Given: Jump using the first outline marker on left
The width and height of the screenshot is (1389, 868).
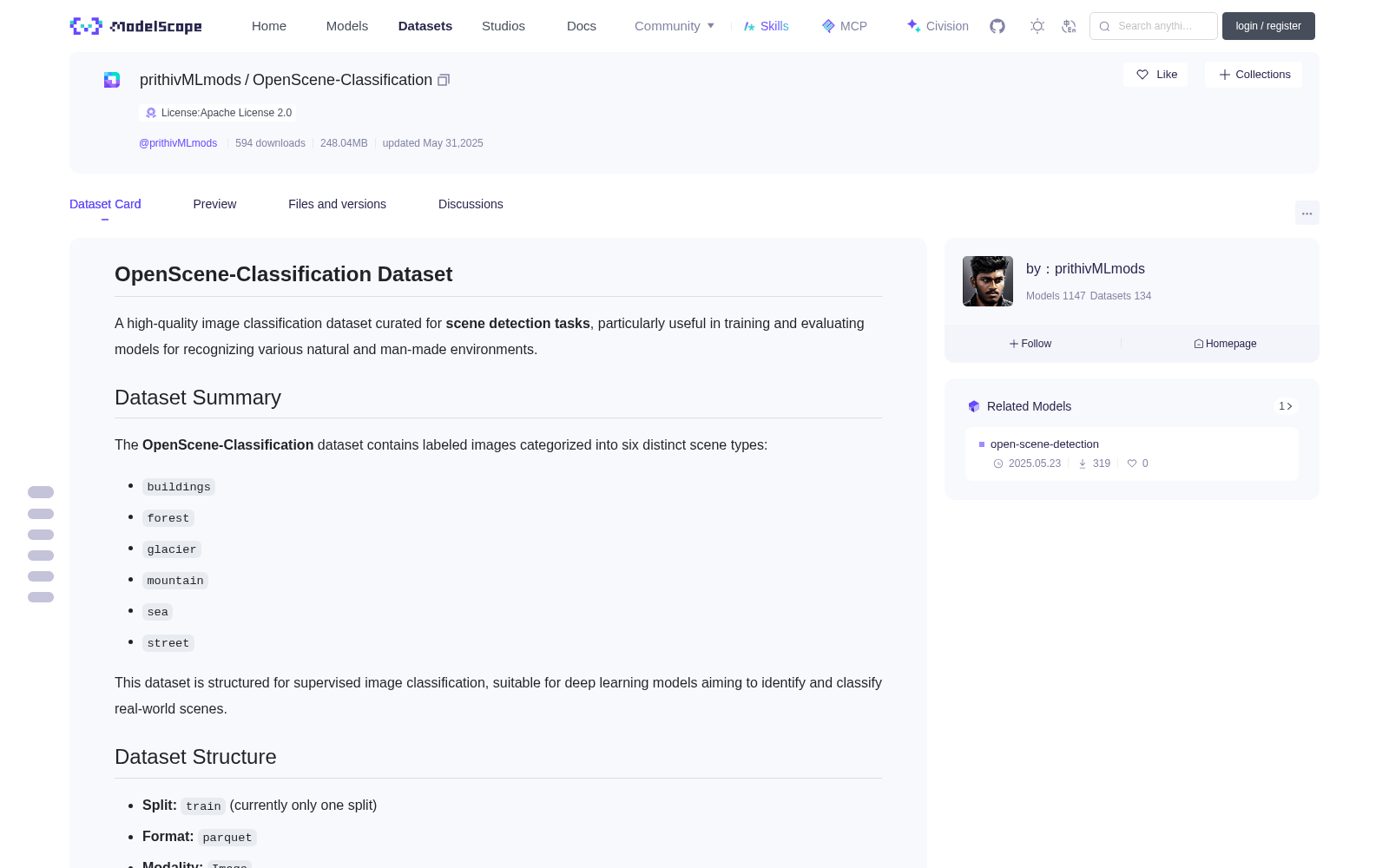Looking at the screenshot, I should click(41, 492).
